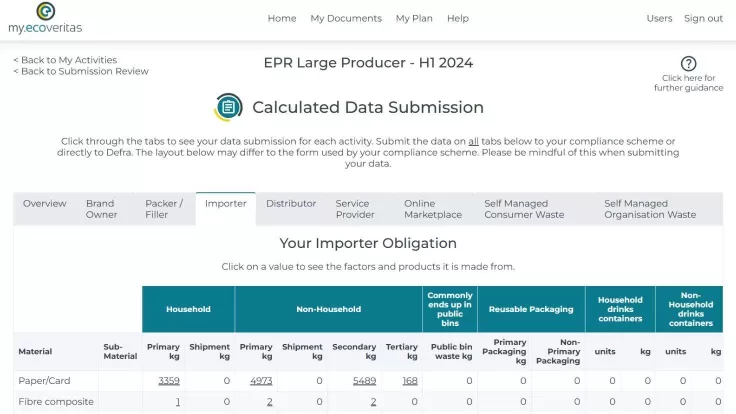Image resolution: width=736 pixels, height=414 pixels.
Task: Switch to the Online Marketplace tab
Action: pos(433,209)
